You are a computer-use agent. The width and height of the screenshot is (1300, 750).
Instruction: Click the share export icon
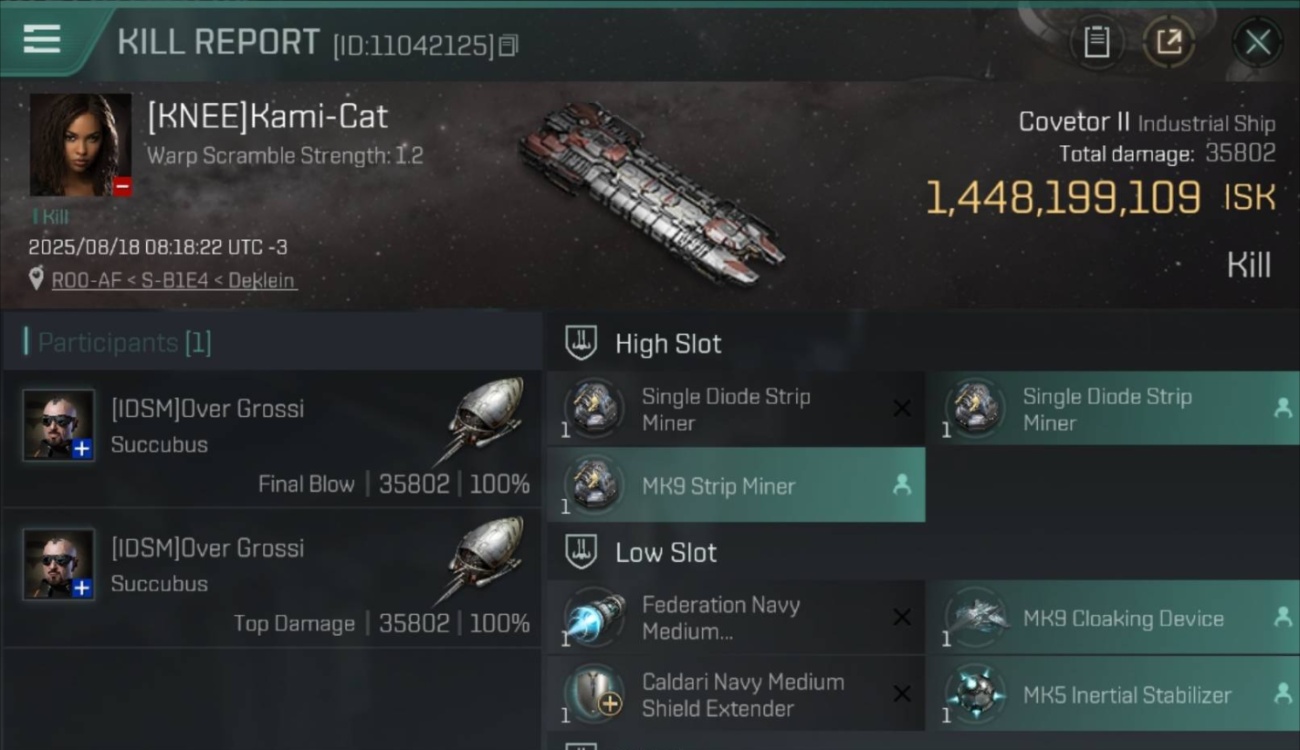click(x=1168, y=42)
